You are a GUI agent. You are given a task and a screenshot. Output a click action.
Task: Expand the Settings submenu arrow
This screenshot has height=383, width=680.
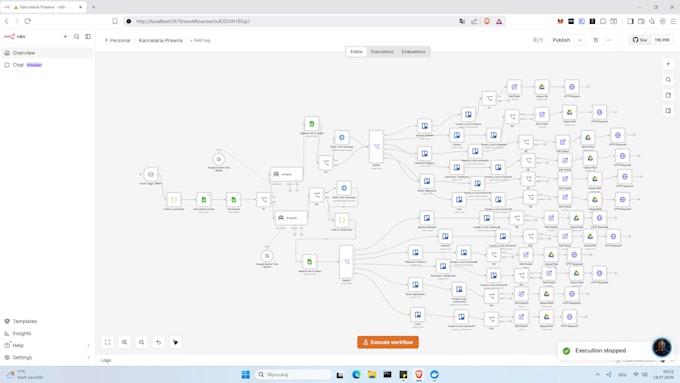tap(88, 358)
